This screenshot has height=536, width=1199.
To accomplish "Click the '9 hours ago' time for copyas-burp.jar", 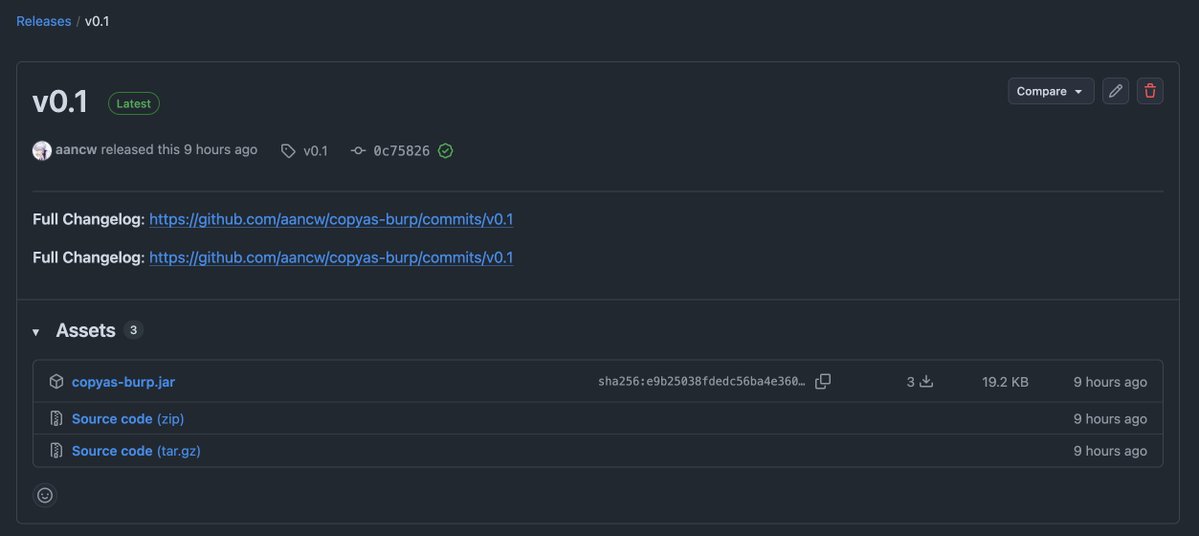I will 1110,382.
